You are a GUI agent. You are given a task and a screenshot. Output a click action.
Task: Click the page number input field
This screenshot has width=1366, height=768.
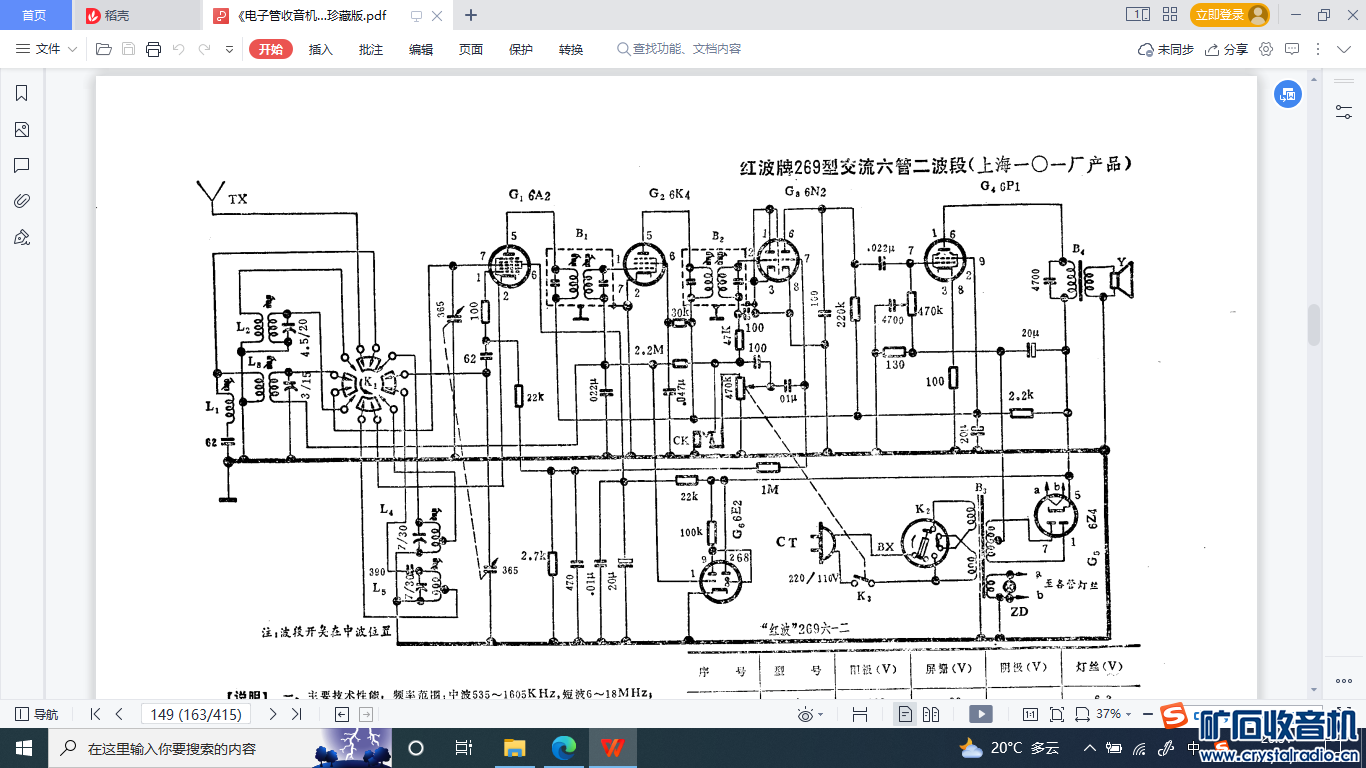pos(197,714)
